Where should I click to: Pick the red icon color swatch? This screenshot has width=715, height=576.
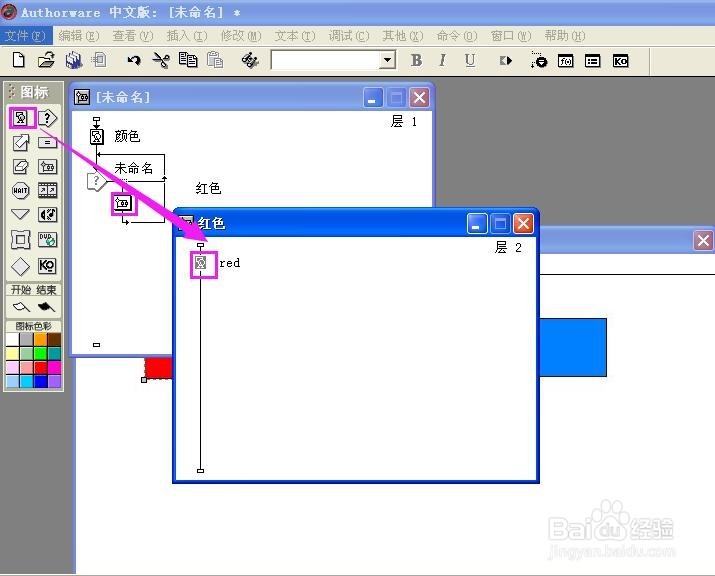click(41, 367)
